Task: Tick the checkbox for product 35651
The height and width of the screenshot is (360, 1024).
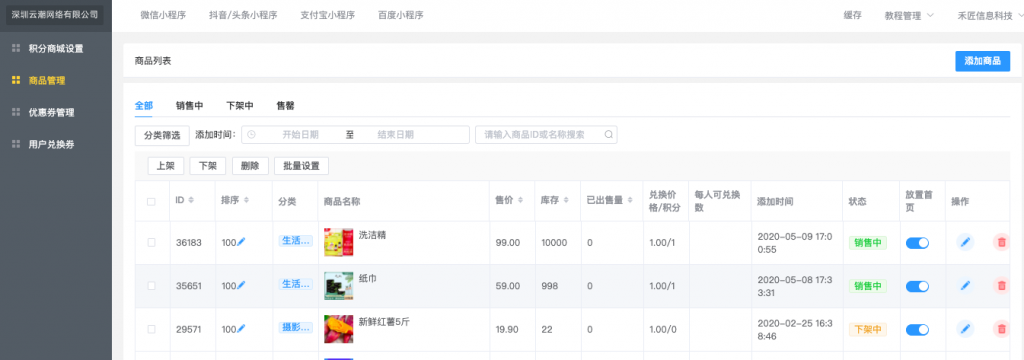Action: [x=152, y=286]
